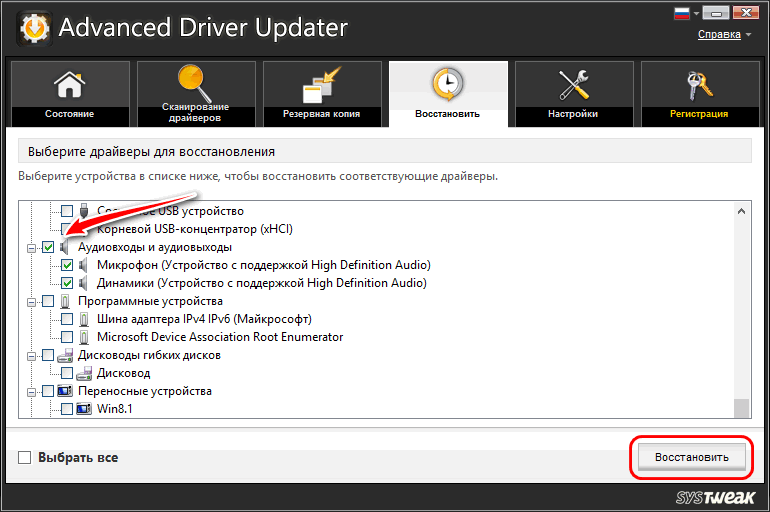This screenshot has height=512, width=770.
Task: Open the Сканирование драйверов tab
Action: 196,94
